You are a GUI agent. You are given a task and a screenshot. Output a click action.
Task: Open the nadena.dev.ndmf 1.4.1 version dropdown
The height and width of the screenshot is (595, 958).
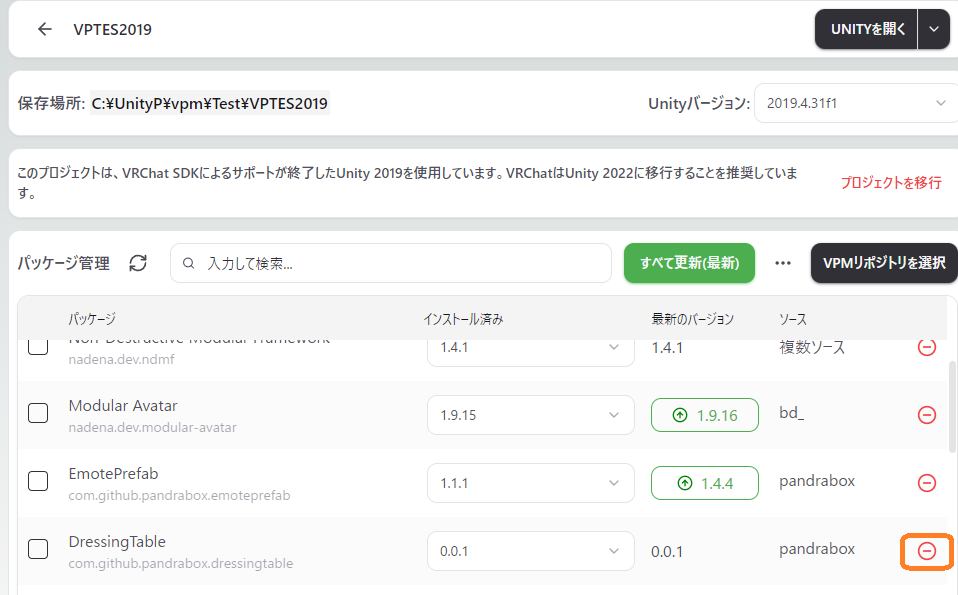[x=530, y=351]
